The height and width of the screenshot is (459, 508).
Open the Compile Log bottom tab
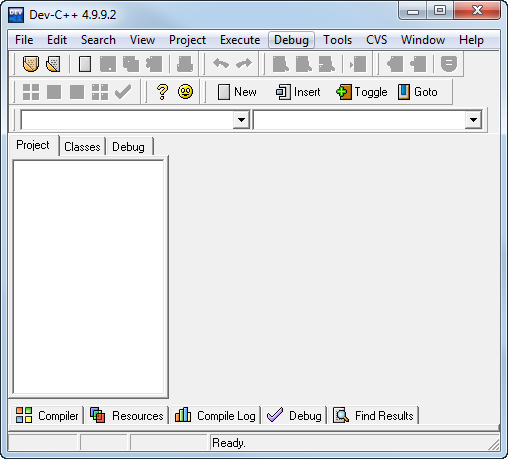point(215,415)
